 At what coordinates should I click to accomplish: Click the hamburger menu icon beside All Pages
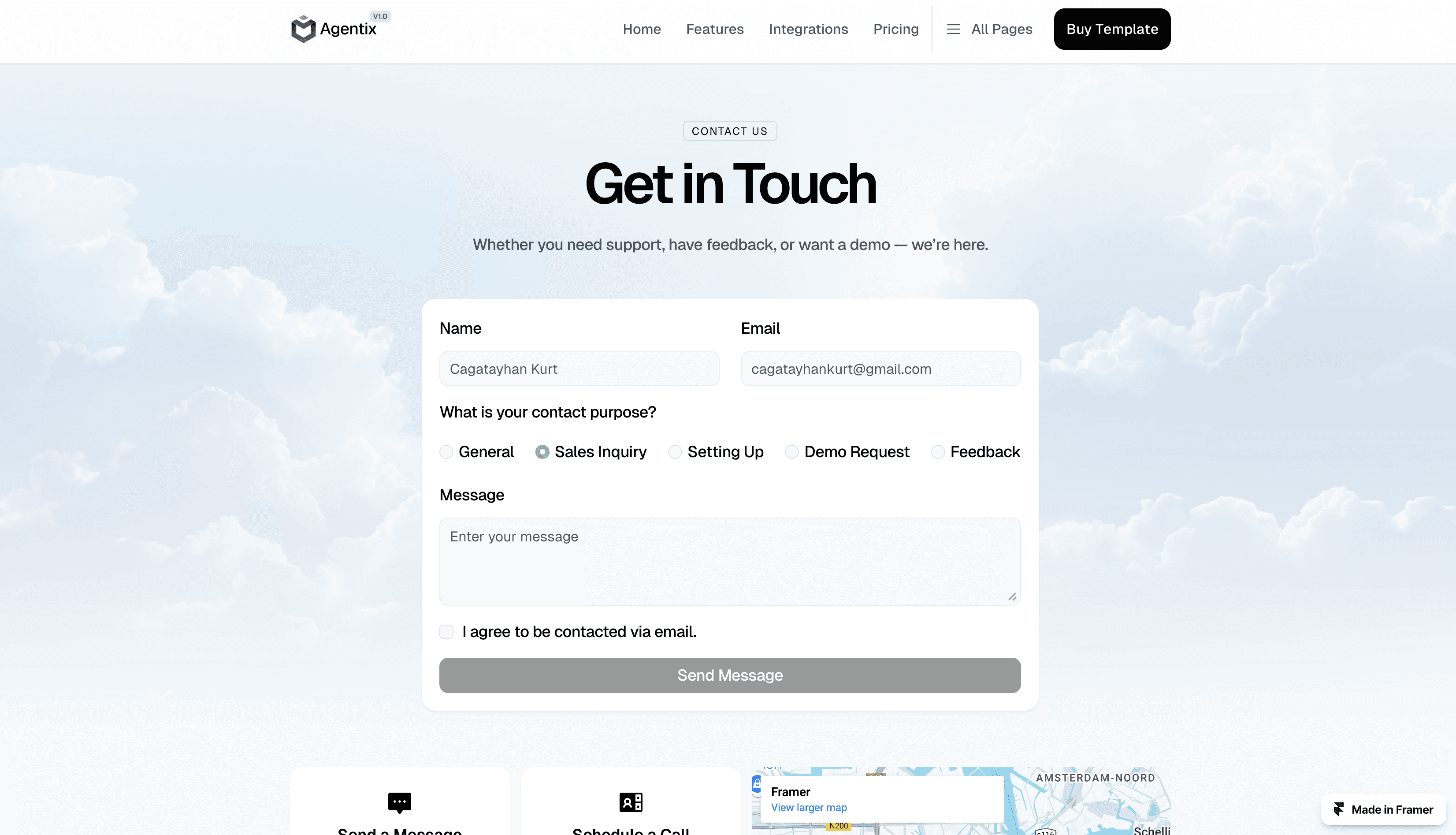click(x=953, y=29)
